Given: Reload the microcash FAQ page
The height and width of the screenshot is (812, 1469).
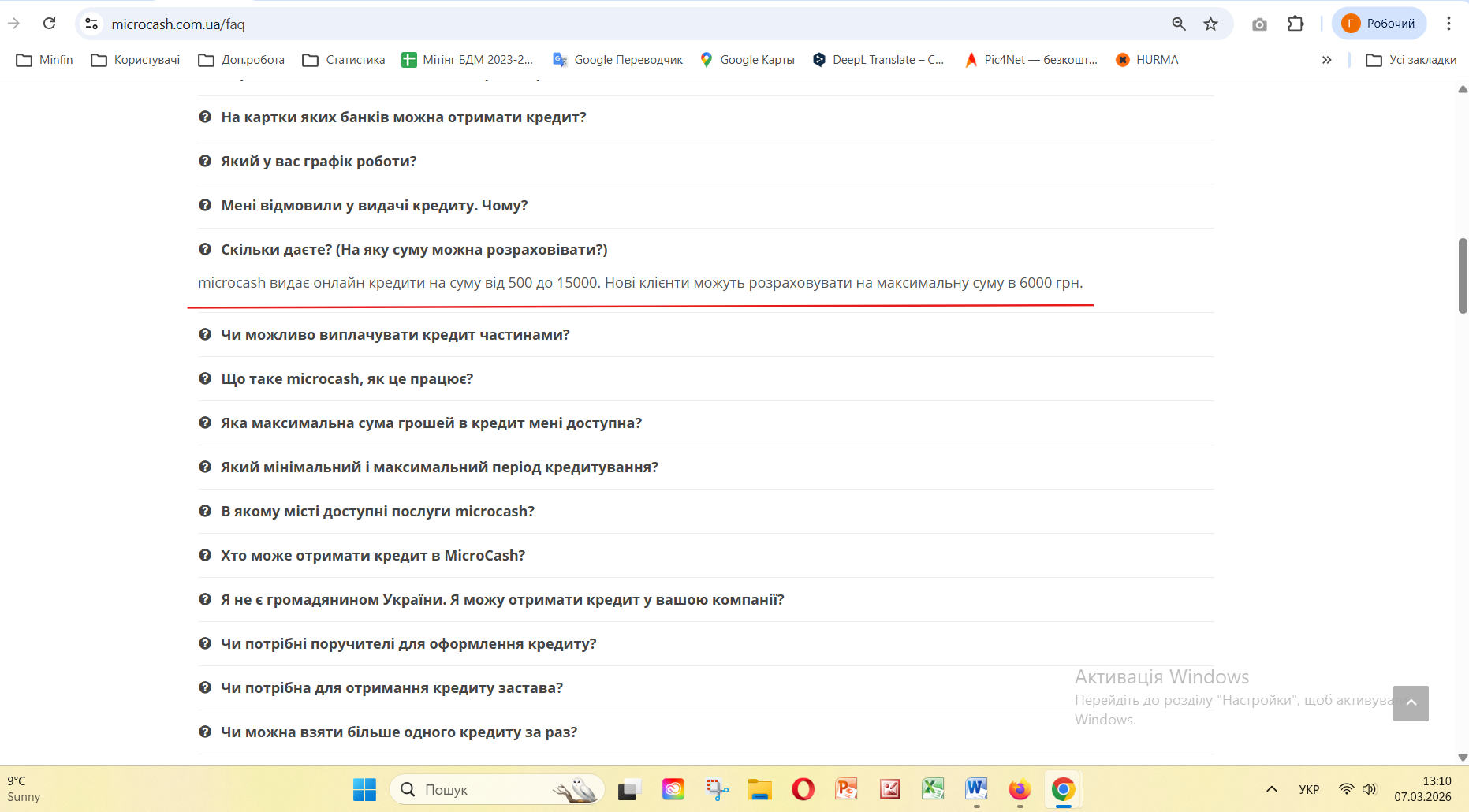Looking at the screenshot, I should (x=49, y=24).
